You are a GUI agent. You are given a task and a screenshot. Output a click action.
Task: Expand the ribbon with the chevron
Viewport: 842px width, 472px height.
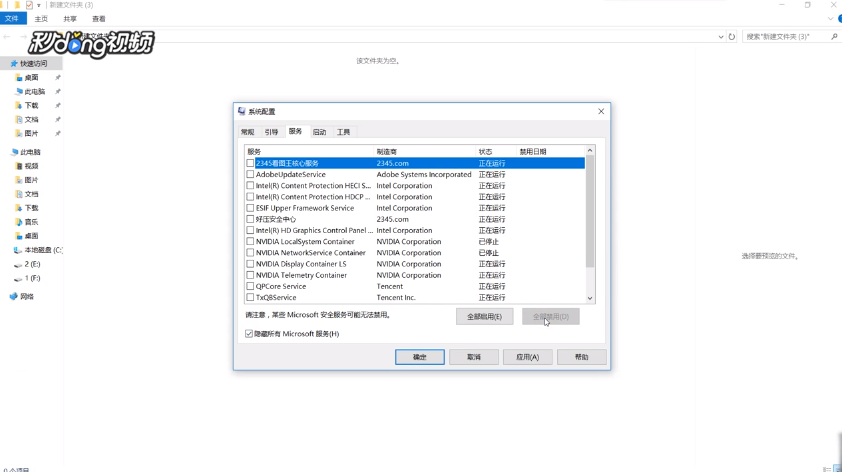pos(830,19)
